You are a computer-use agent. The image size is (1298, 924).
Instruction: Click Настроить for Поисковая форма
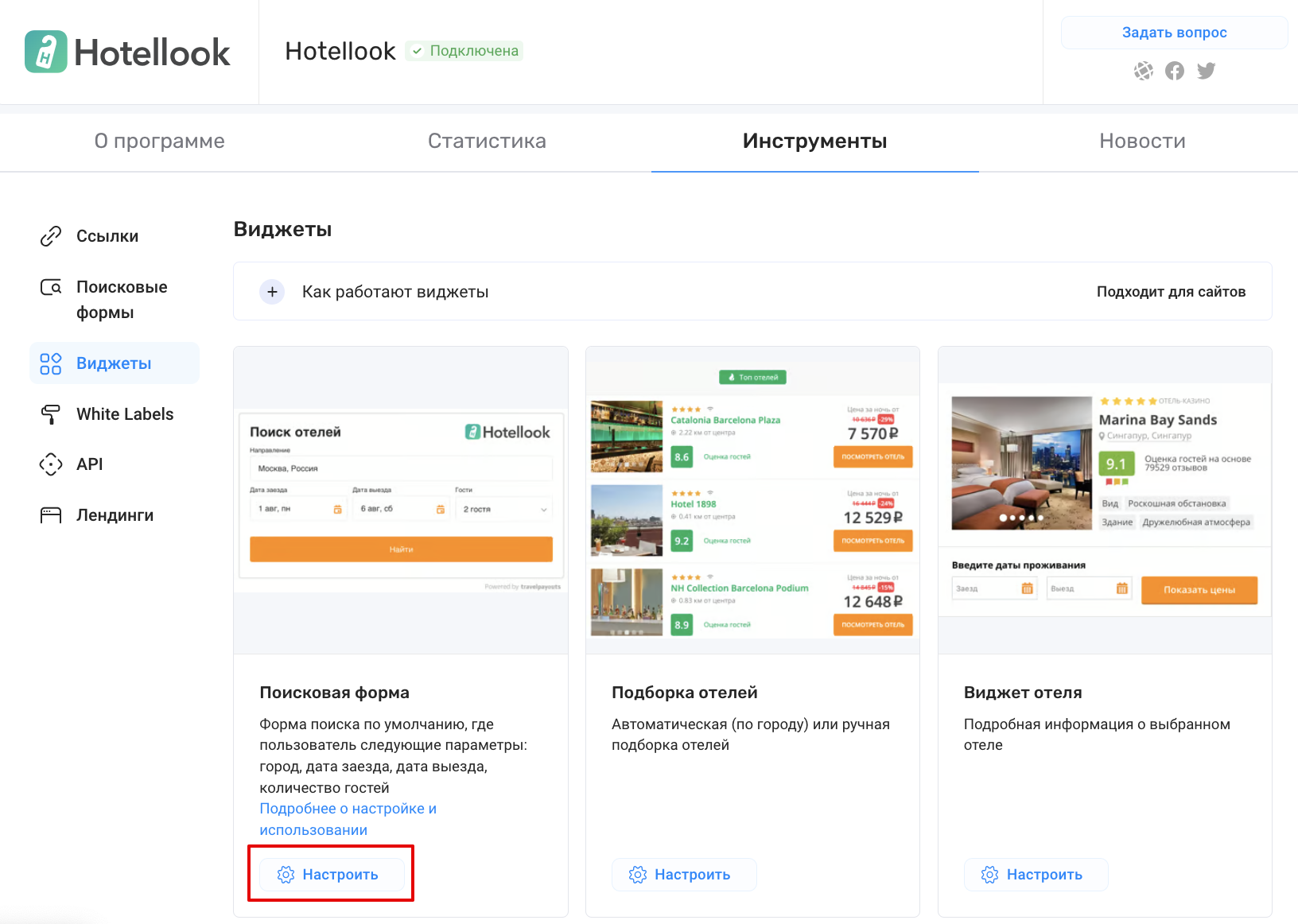332,875
